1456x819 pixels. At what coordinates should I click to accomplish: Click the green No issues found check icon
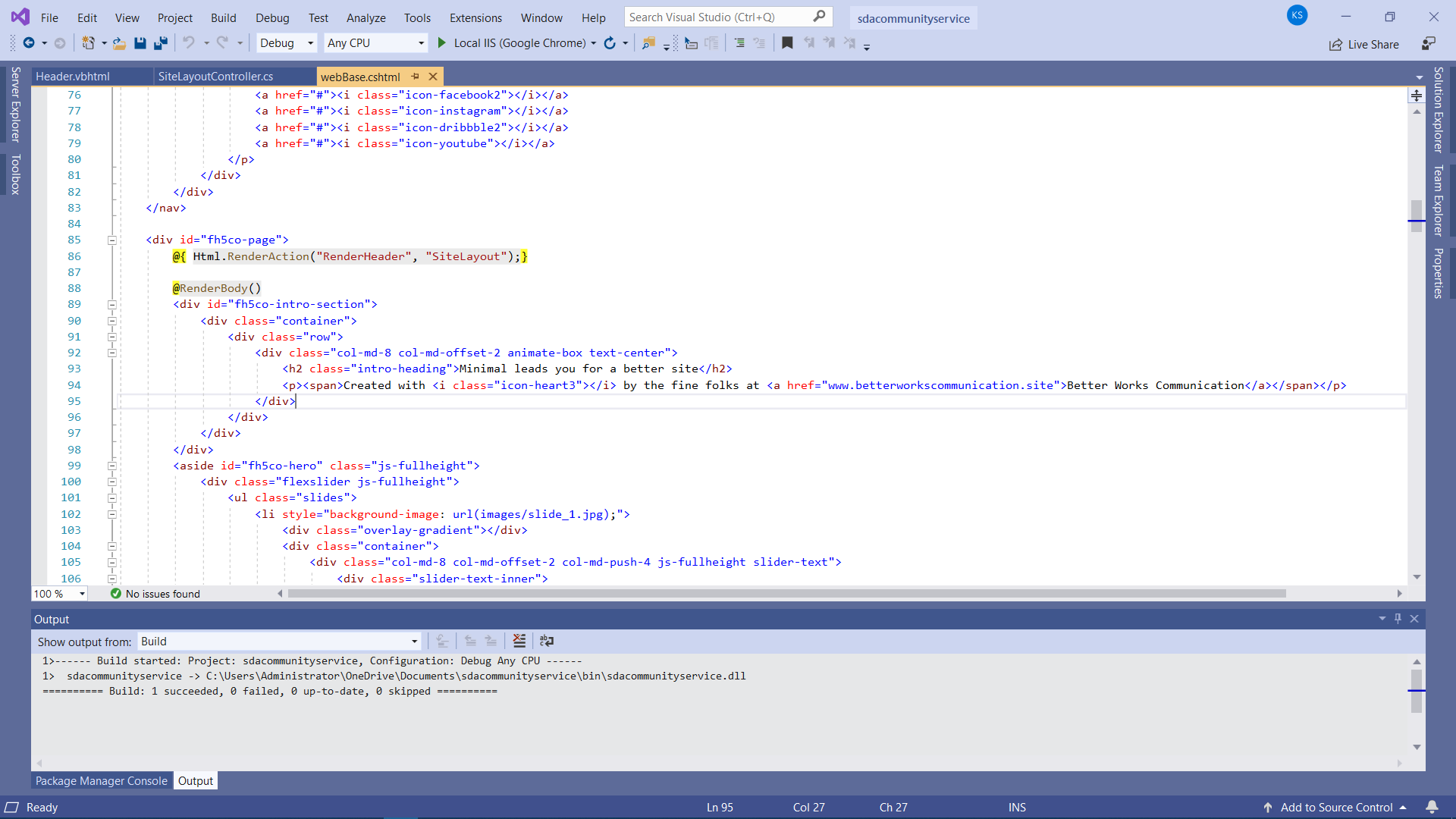(116, 594)
